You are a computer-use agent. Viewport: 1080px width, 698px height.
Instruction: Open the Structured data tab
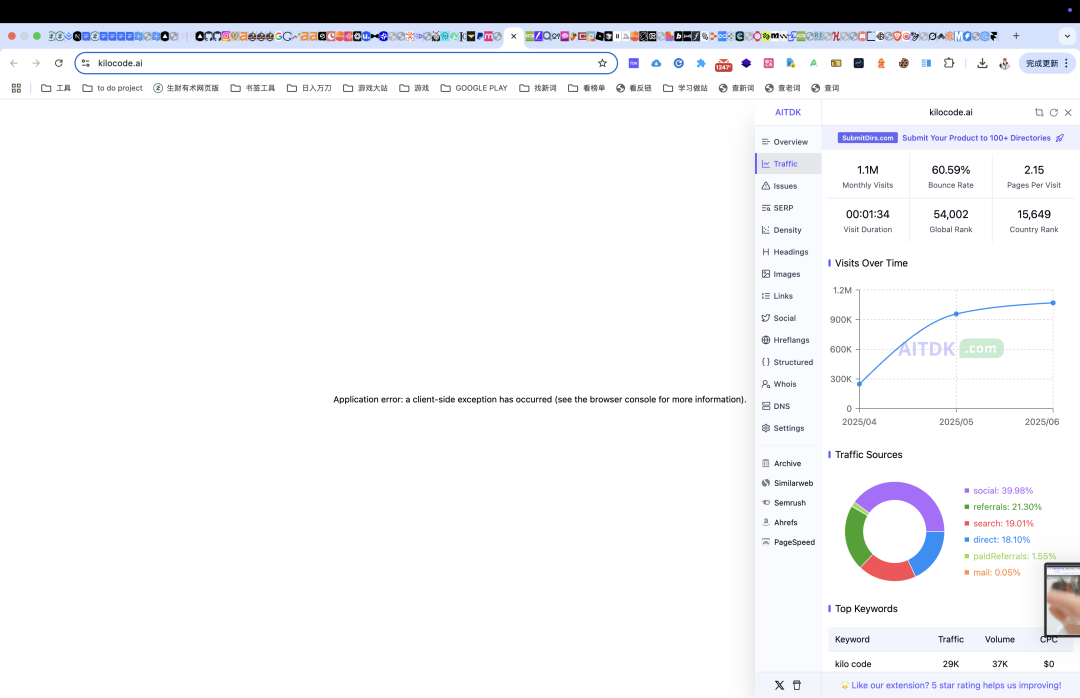(x=787, y=362)
